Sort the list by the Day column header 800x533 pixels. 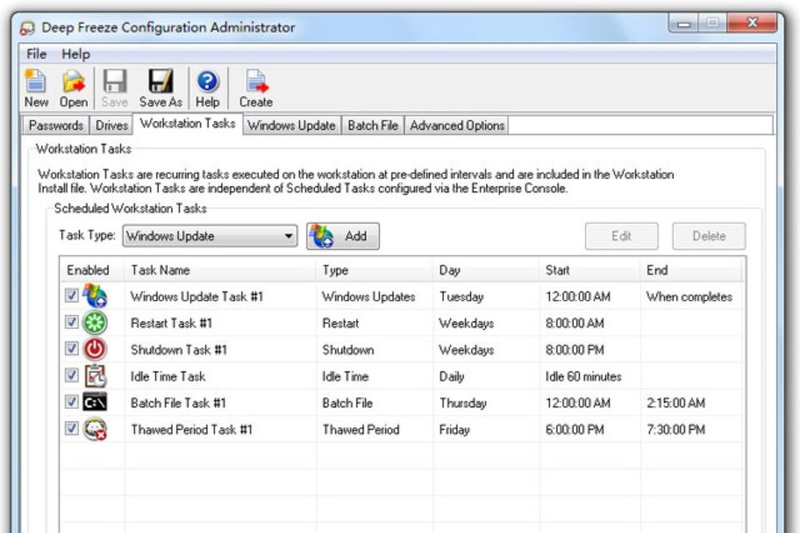click(x=448, y=270)
